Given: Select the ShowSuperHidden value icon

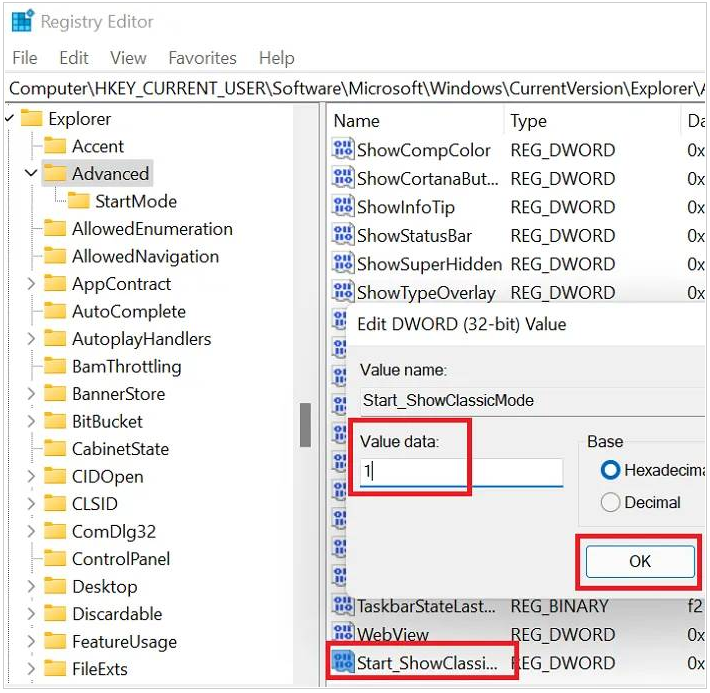Looking at the screenshot, I should pyautogui.click(x=343, y=264).
